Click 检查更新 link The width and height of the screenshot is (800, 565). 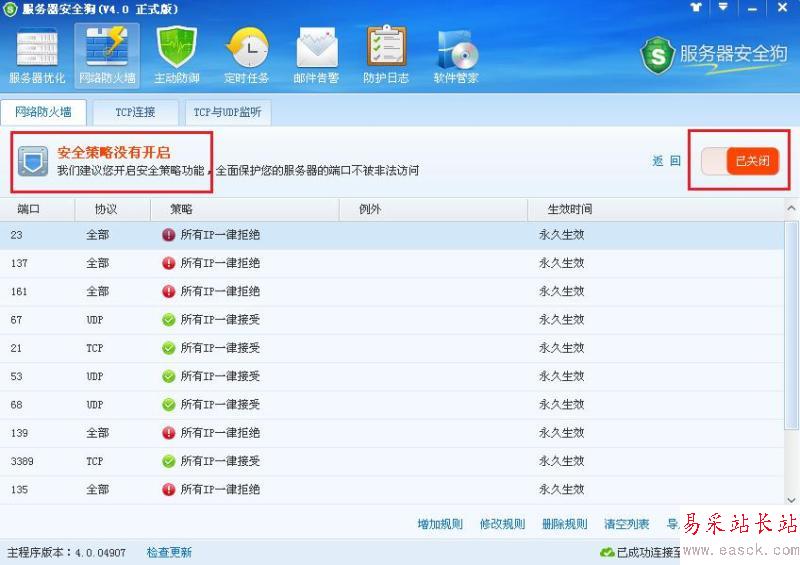click(x=169, y=552)
